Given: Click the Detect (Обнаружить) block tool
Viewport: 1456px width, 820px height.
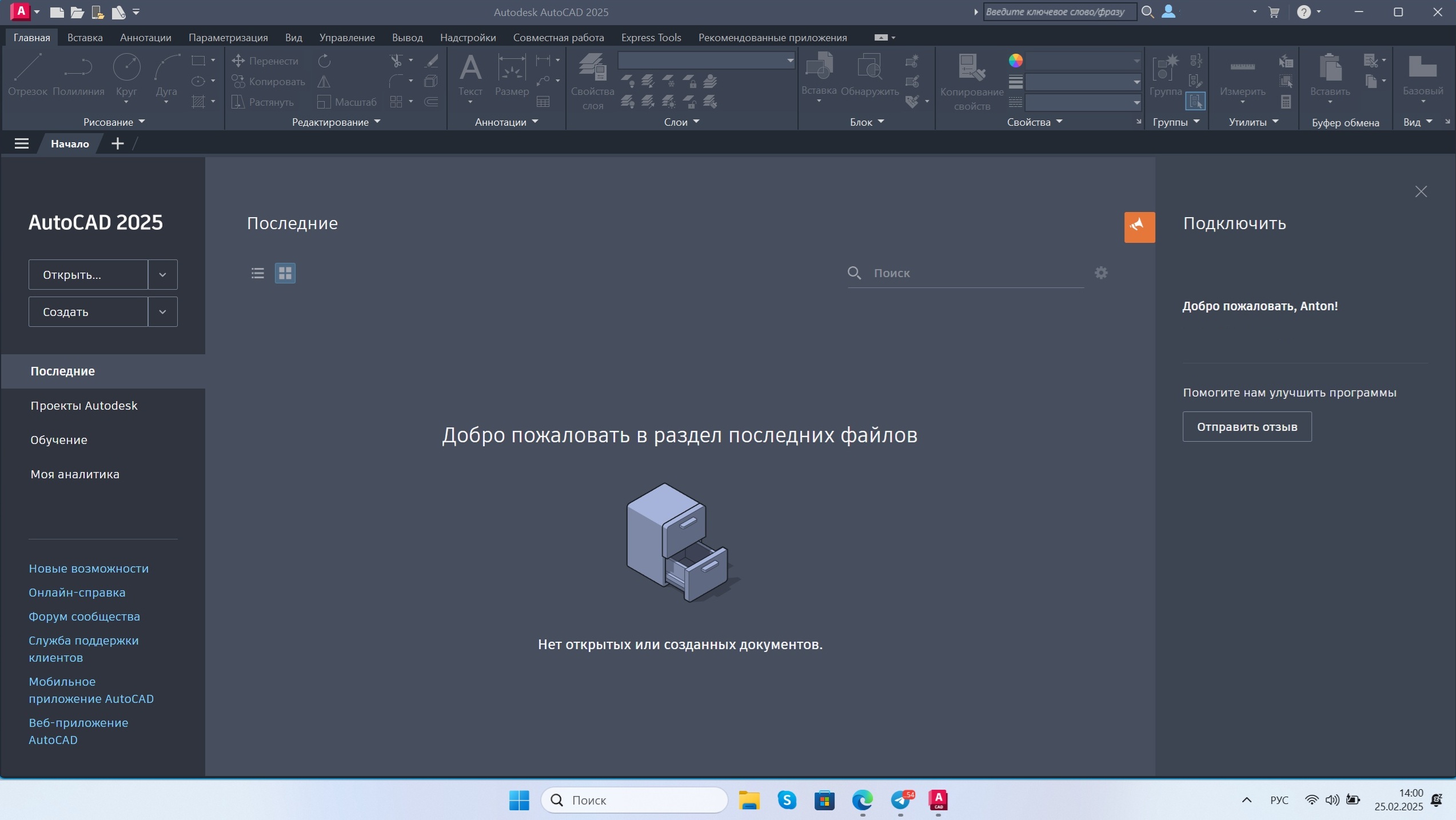Looking at the screenshot, I should (x=869, y=75).
